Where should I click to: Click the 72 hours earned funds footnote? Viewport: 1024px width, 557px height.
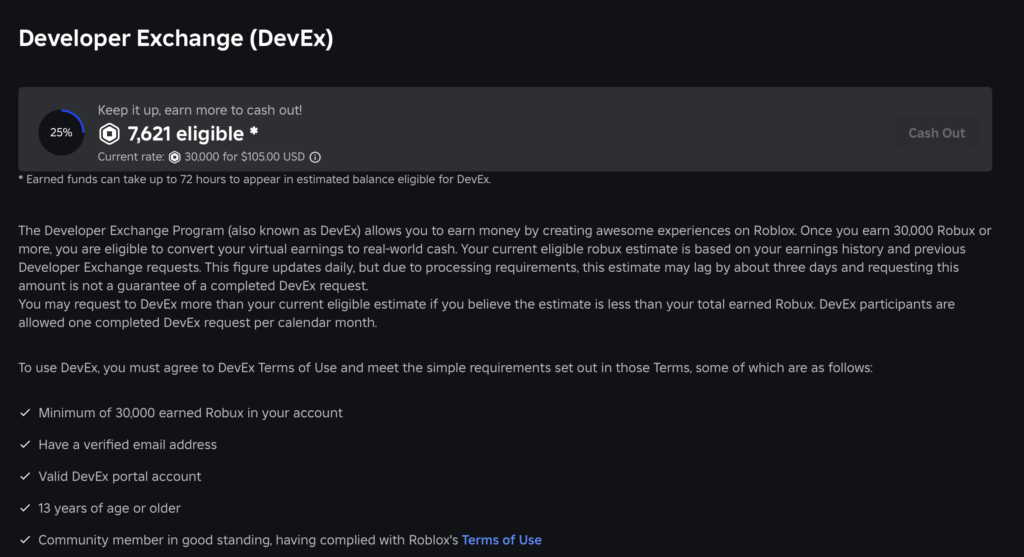[x=255, y=180]
